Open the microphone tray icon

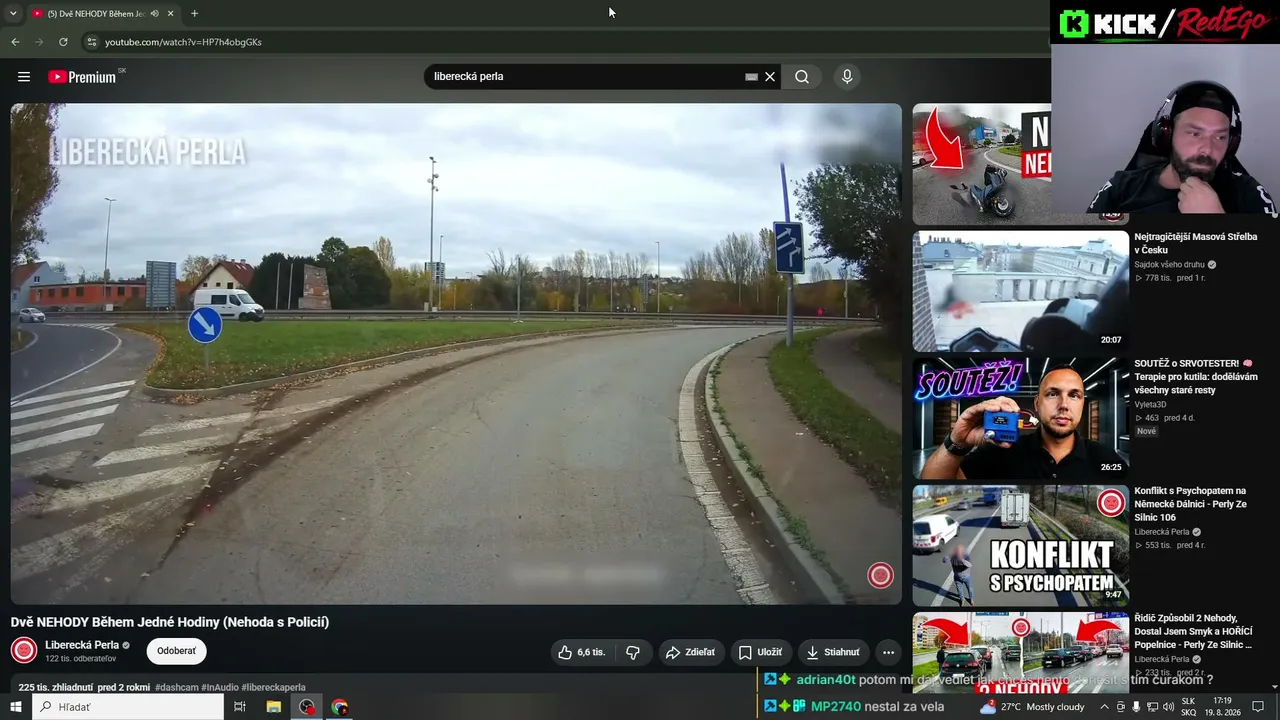click(x=1136, y=707)
